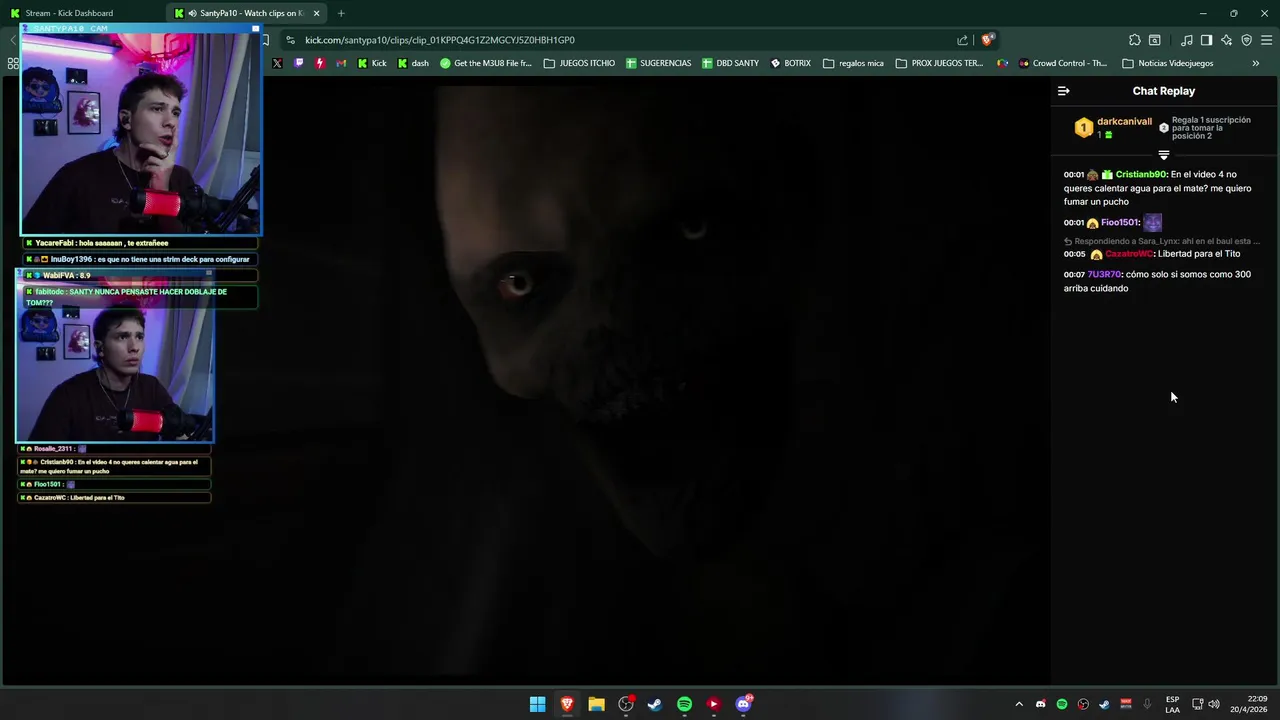Click username Cristianb90 in chat replay
Viewport: 1280px width, 720px height.
(x=1141, y=174)
